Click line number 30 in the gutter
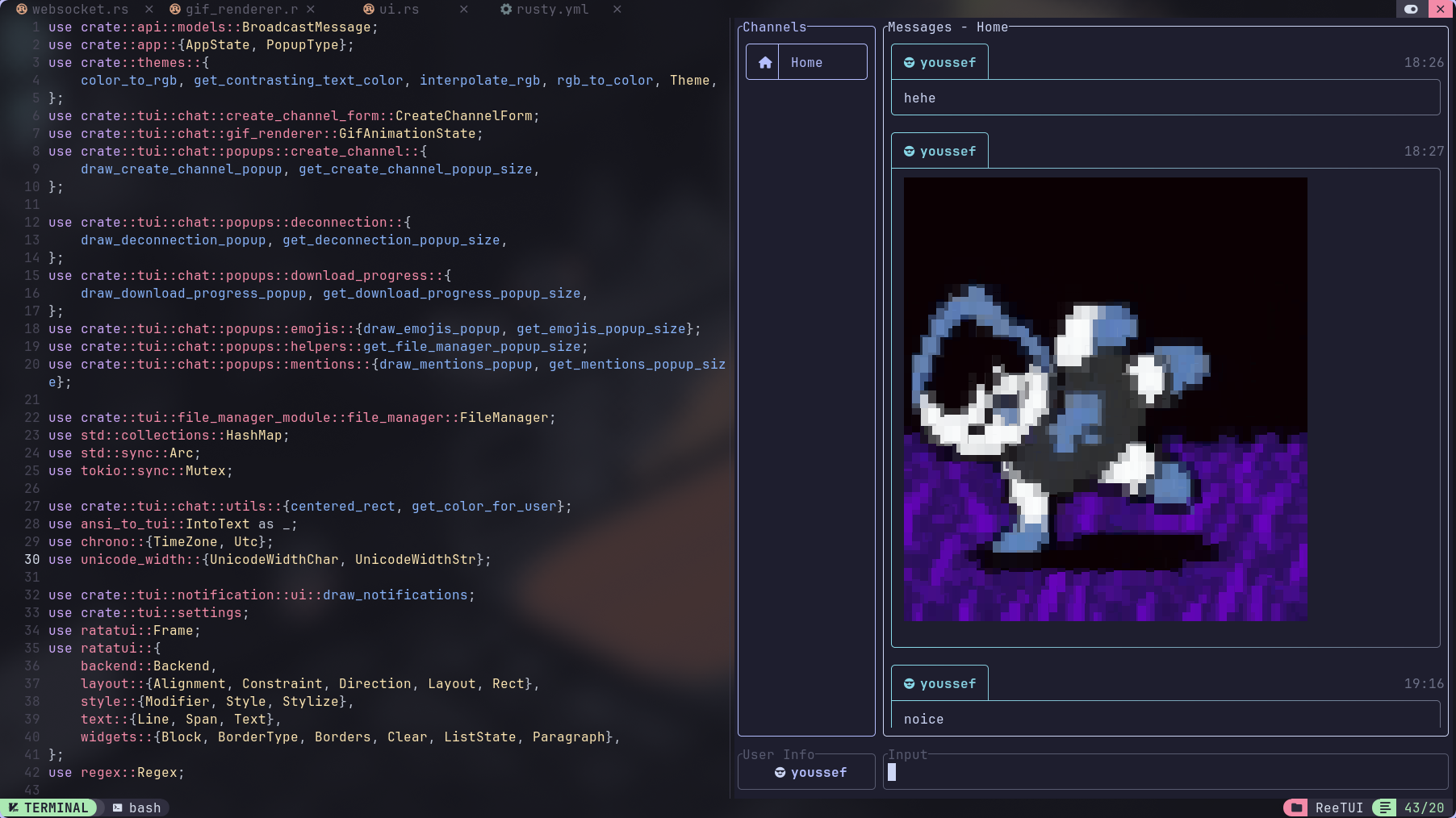Screen dimensions: 1456x818 32,559
